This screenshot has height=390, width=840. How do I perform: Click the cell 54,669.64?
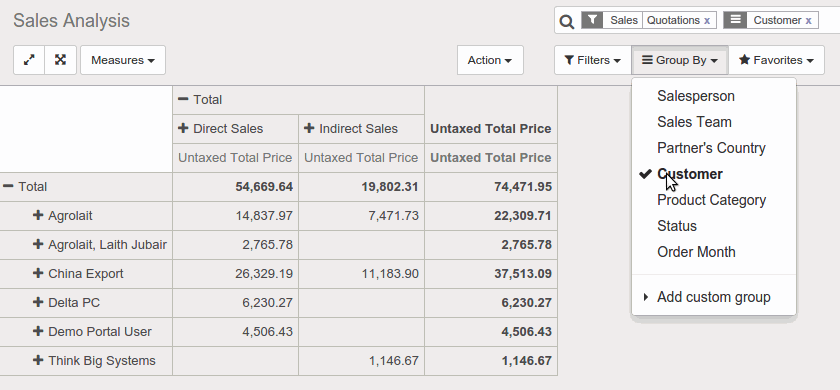(235, 186)
